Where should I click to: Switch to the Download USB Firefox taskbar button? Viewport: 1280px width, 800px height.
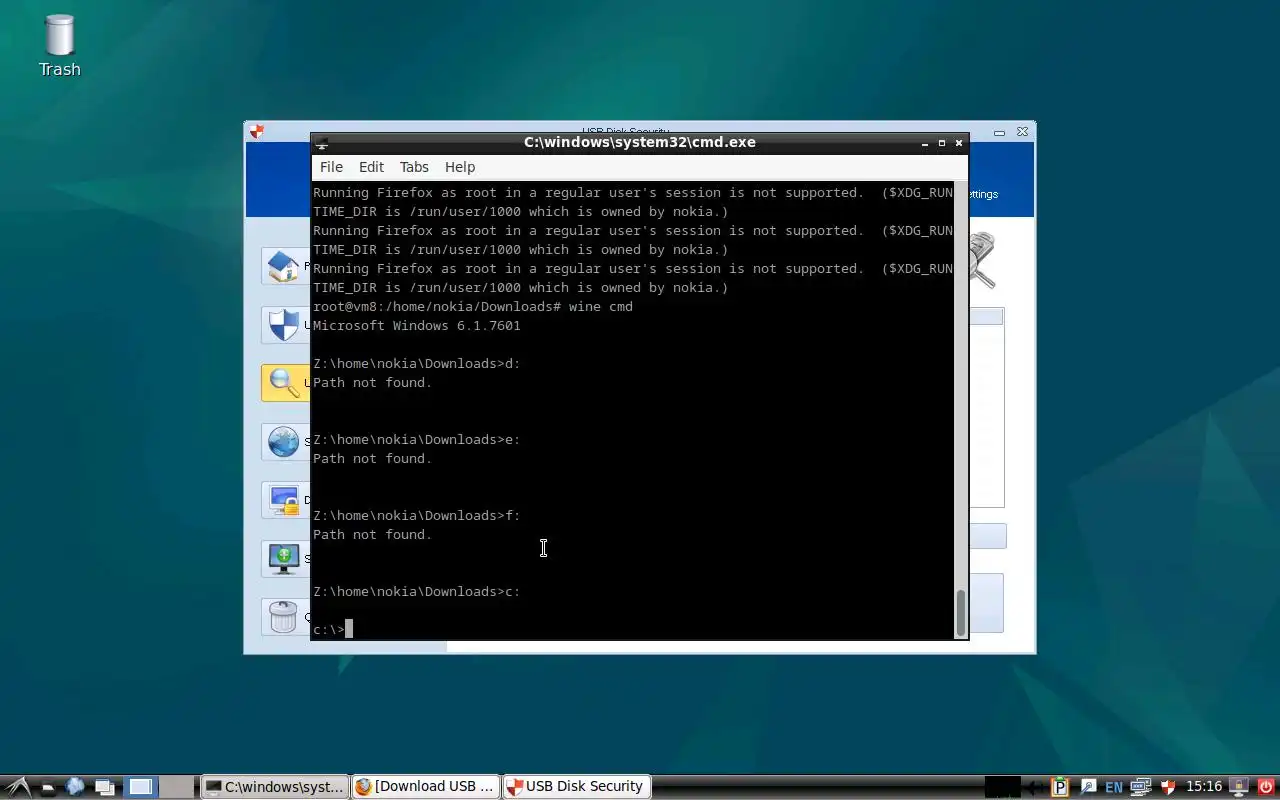coord(425,787)
